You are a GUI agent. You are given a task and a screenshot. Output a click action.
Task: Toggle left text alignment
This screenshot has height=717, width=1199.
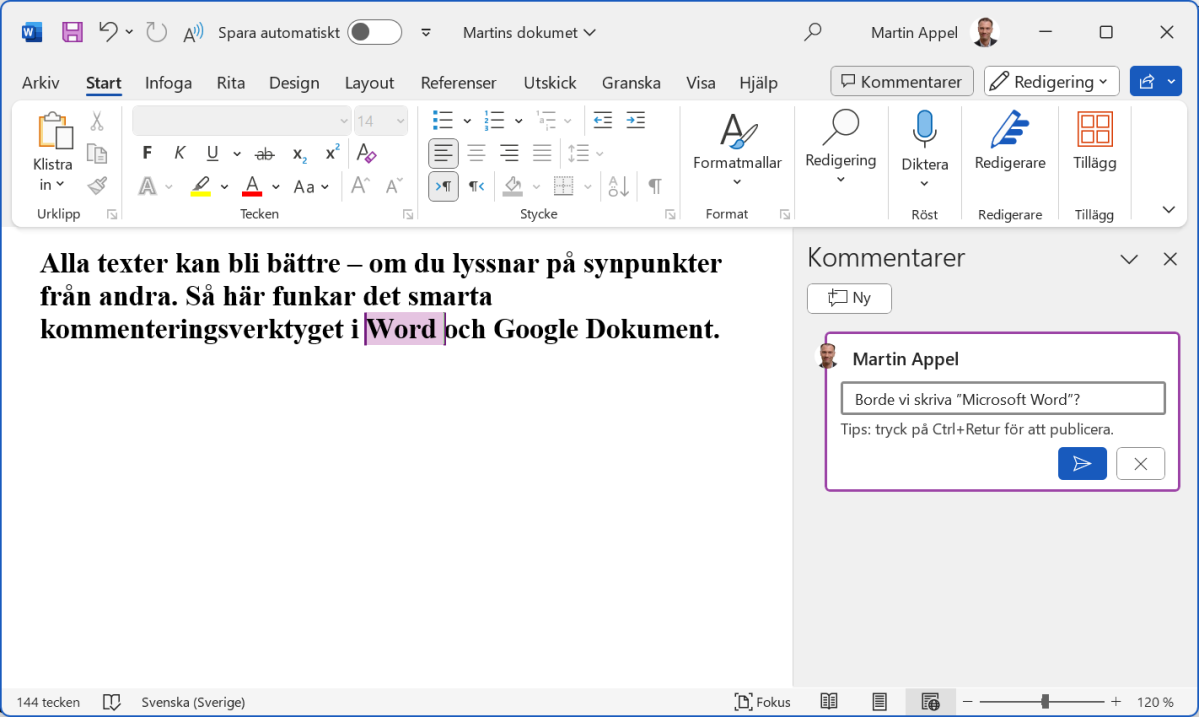point(444,153)
